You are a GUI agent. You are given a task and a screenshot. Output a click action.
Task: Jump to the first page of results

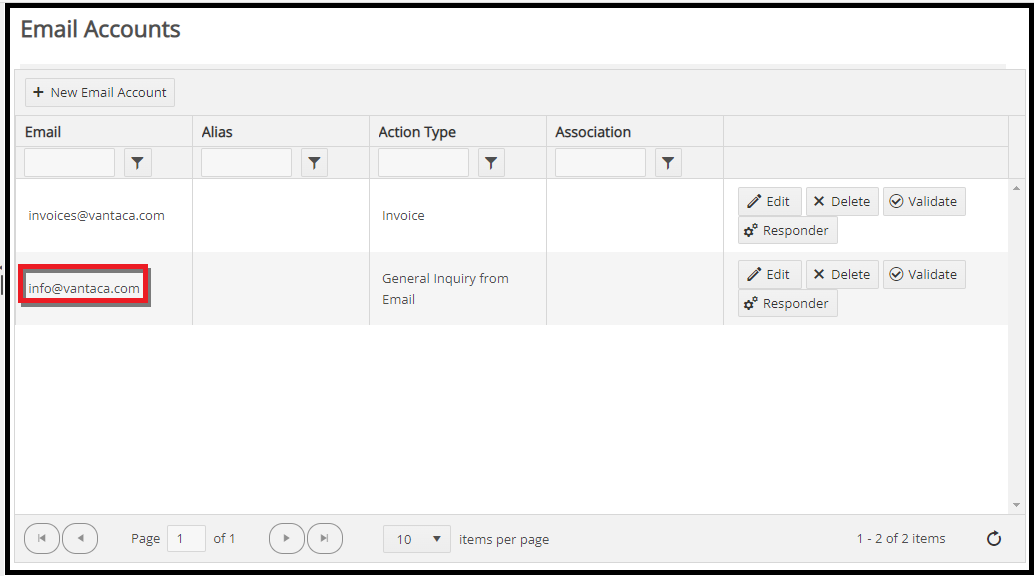point(41,538)
